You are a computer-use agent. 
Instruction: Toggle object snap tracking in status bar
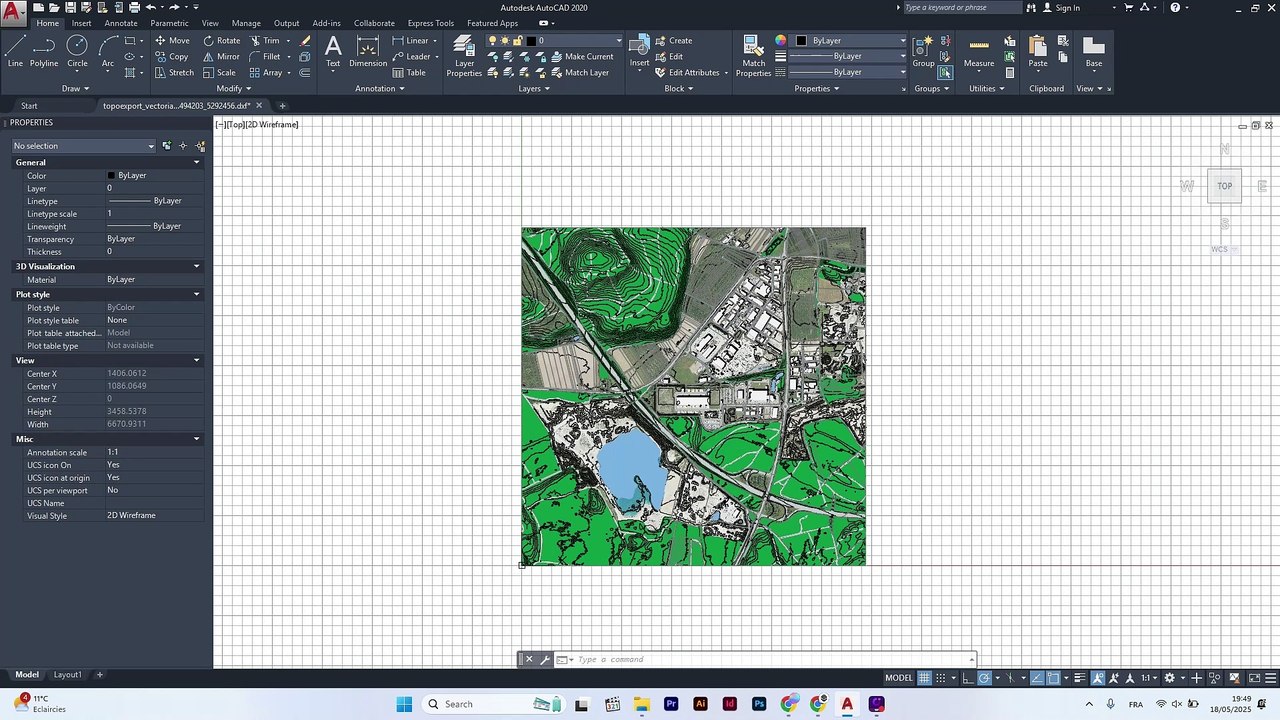tap(1037, 678)
